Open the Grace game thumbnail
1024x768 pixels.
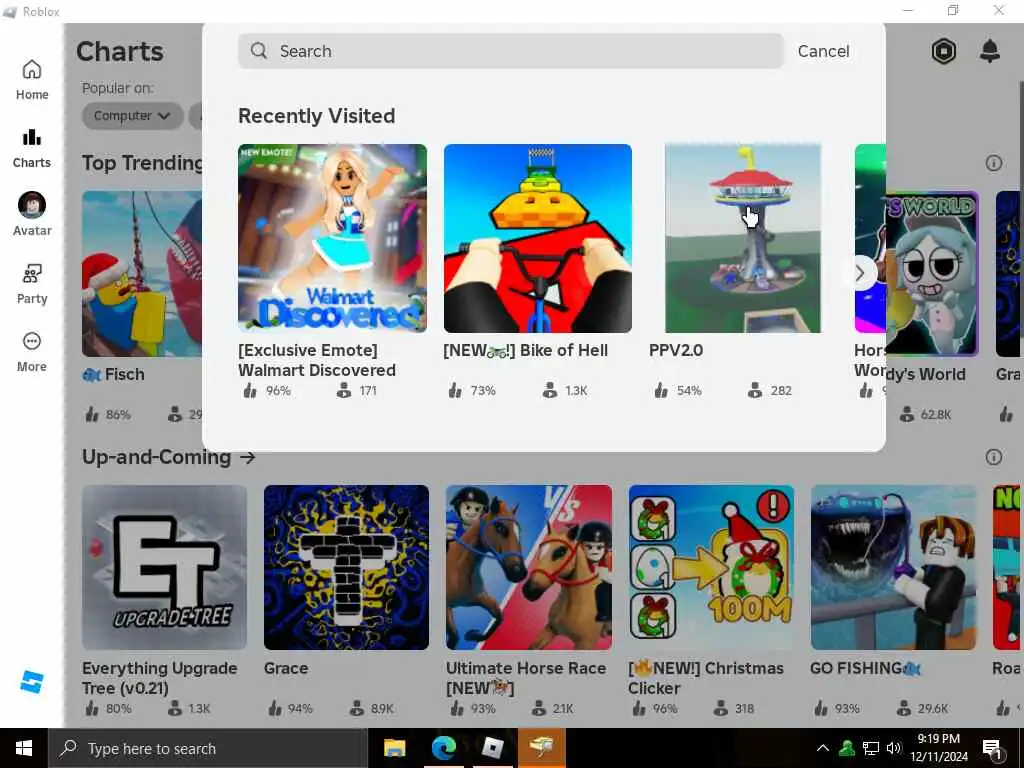click(346, 567)
